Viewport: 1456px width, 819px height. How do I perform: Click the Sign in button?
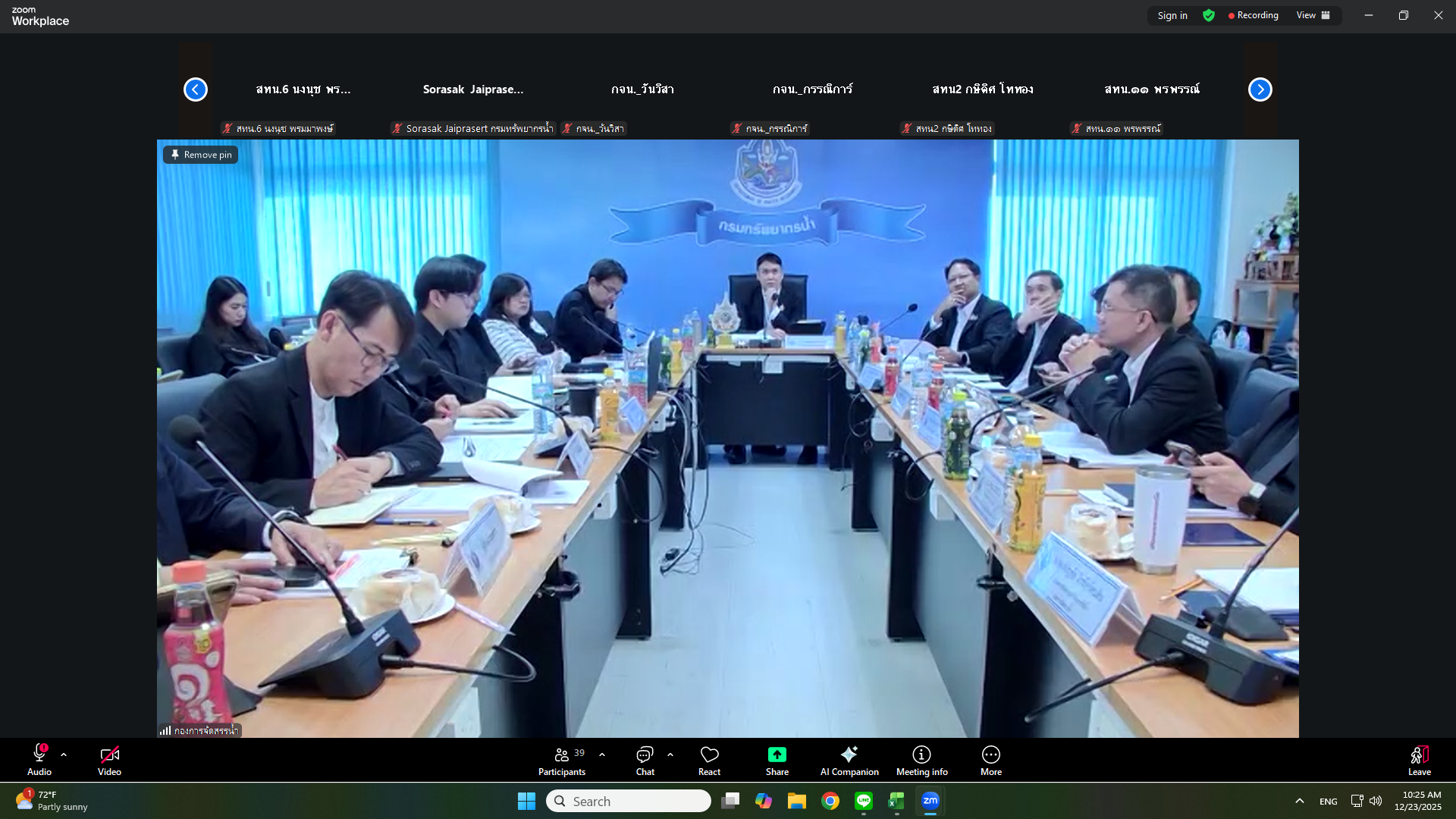tap(1172, 15)
